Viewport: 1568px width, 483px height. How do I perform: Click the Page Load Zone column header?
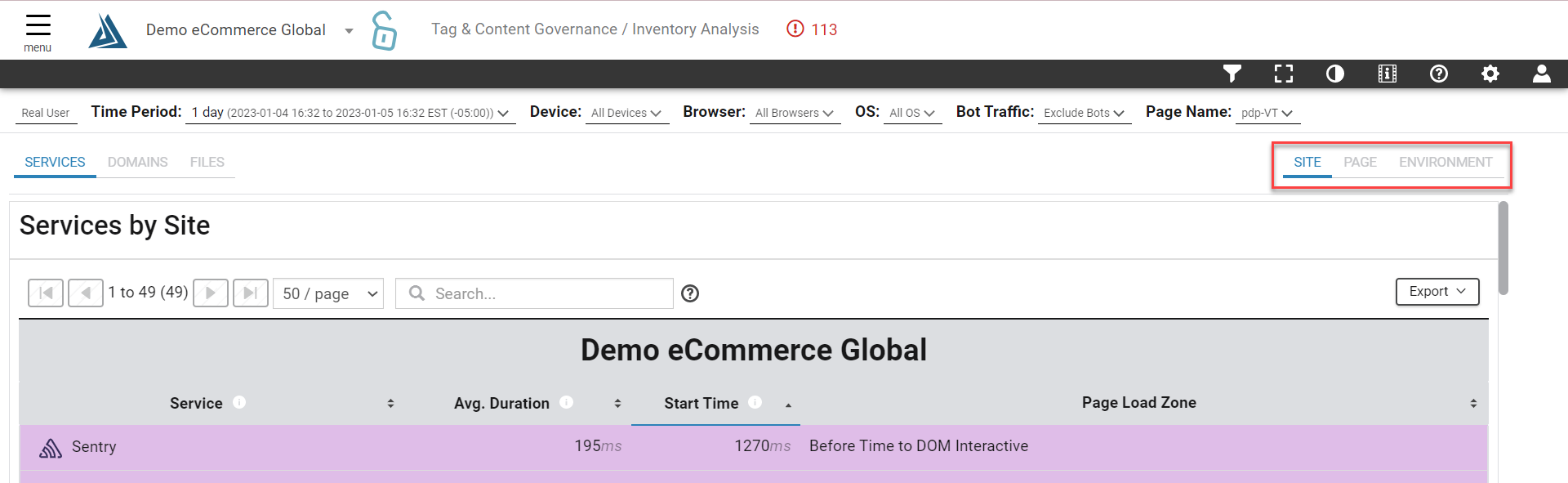(1139, 402)
